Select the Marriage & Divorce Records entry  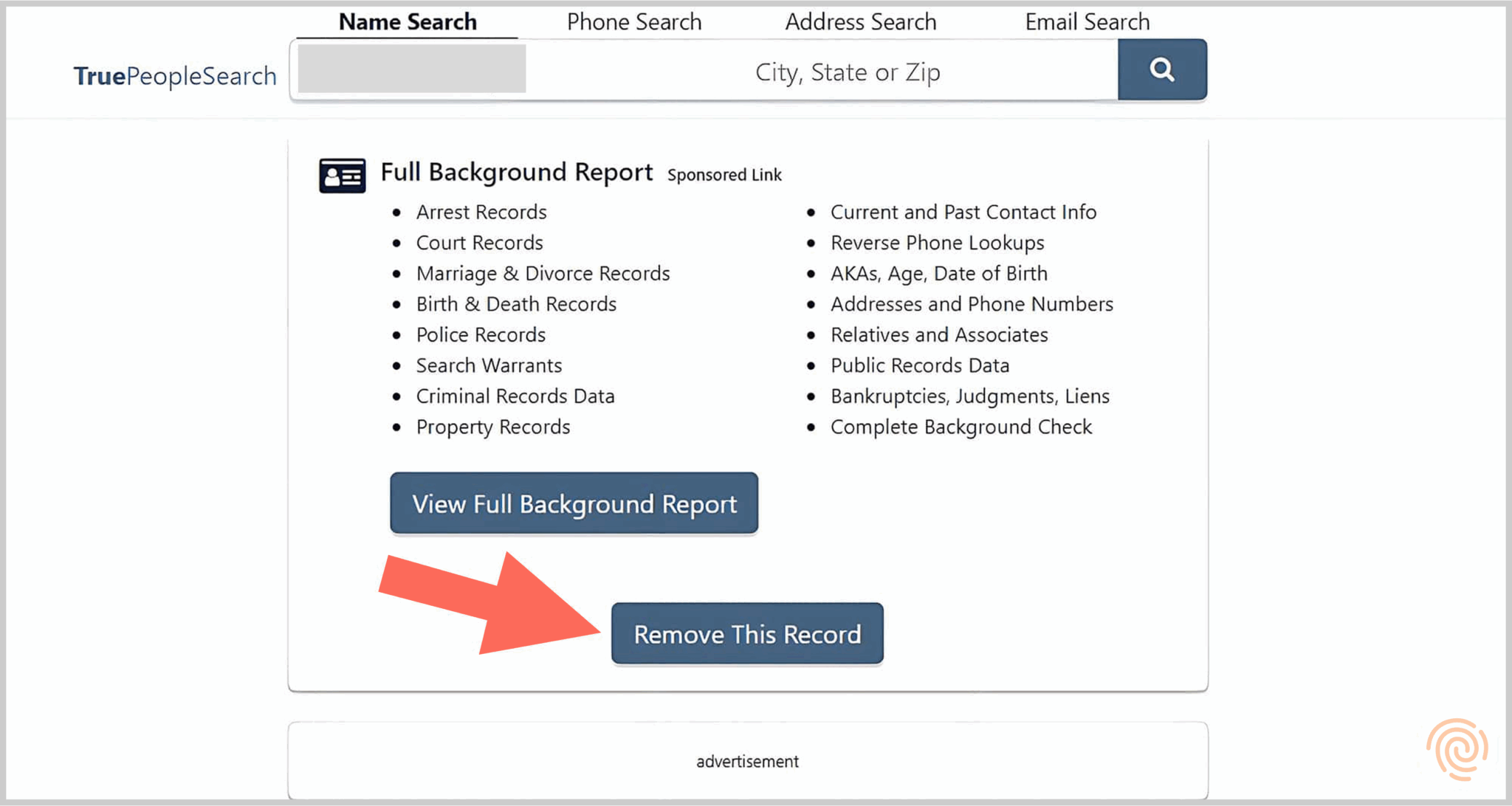543,273
